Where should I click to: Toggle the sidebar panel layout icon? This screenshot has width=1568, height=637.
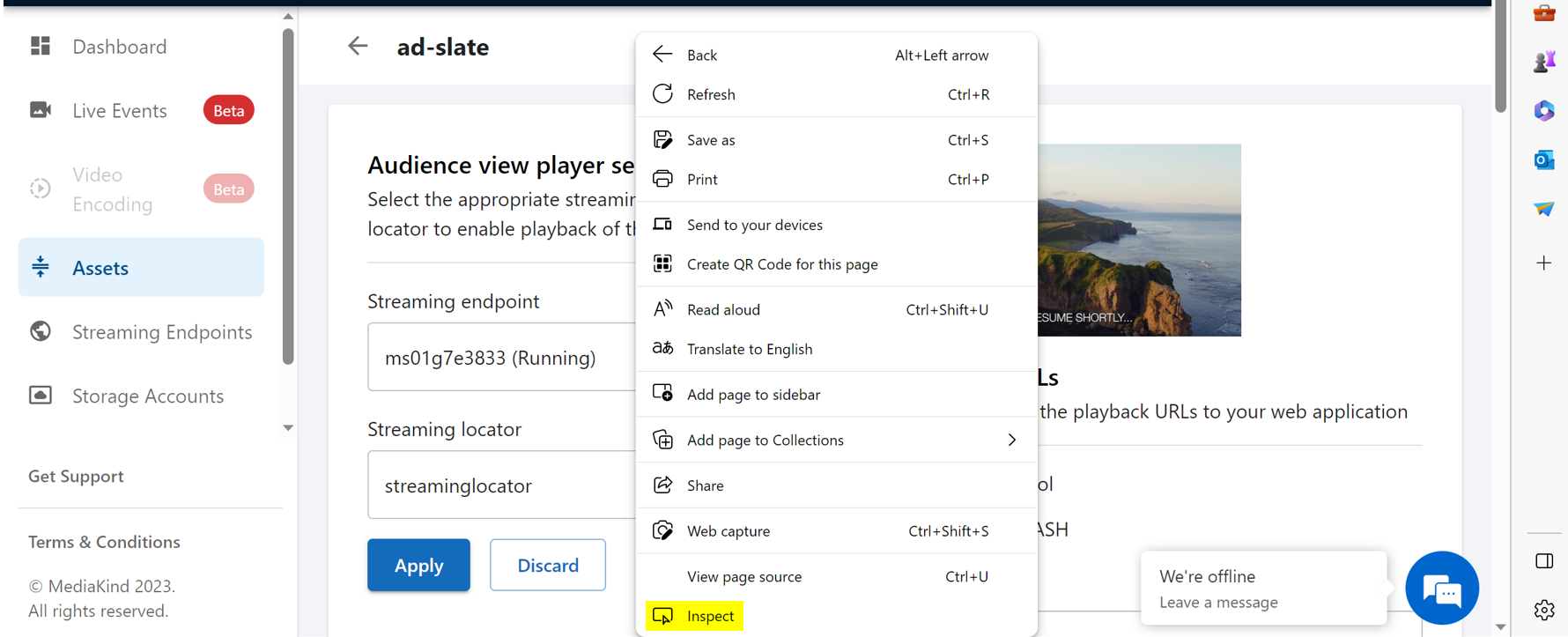pyautogui.click(x=1544, y=561)
